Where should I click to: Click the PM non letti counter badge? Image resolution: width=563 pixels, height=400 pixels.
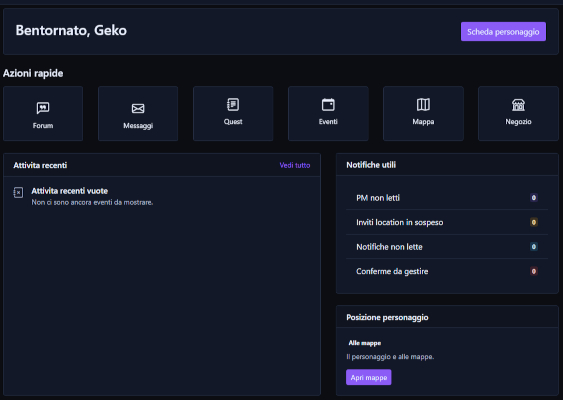[534, 197]
